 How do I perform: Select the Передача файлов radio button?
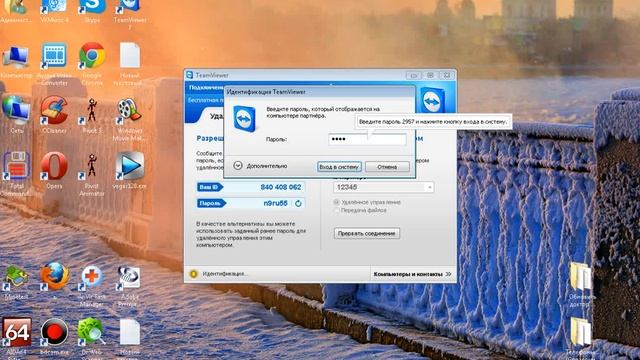click(336, 210)
